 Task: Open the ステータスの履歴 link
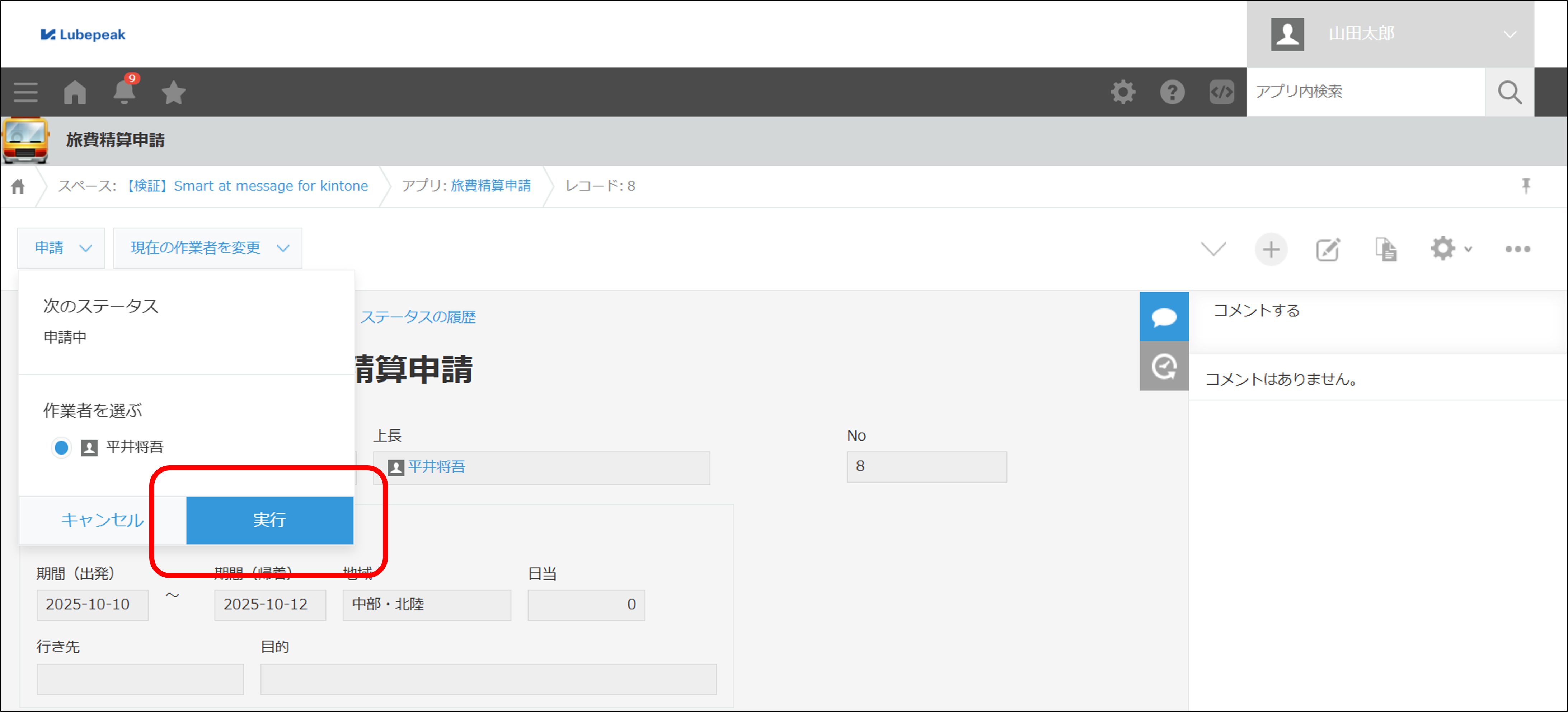pyautogui.click(x=418, y=317)
